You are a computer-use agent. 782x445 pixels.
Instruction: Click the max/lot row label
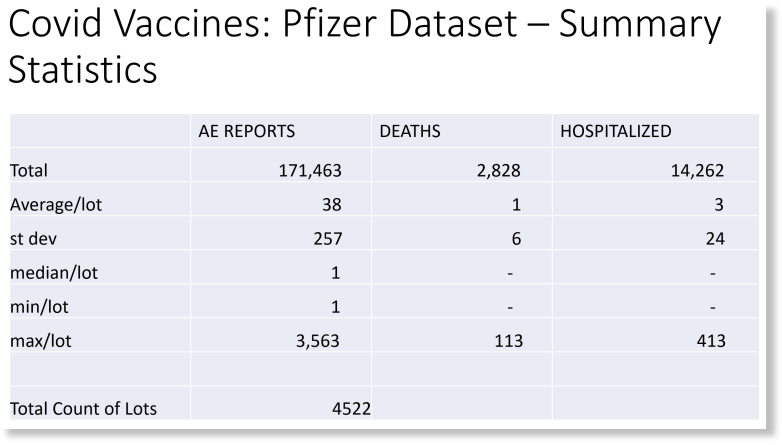coord(41,341)
